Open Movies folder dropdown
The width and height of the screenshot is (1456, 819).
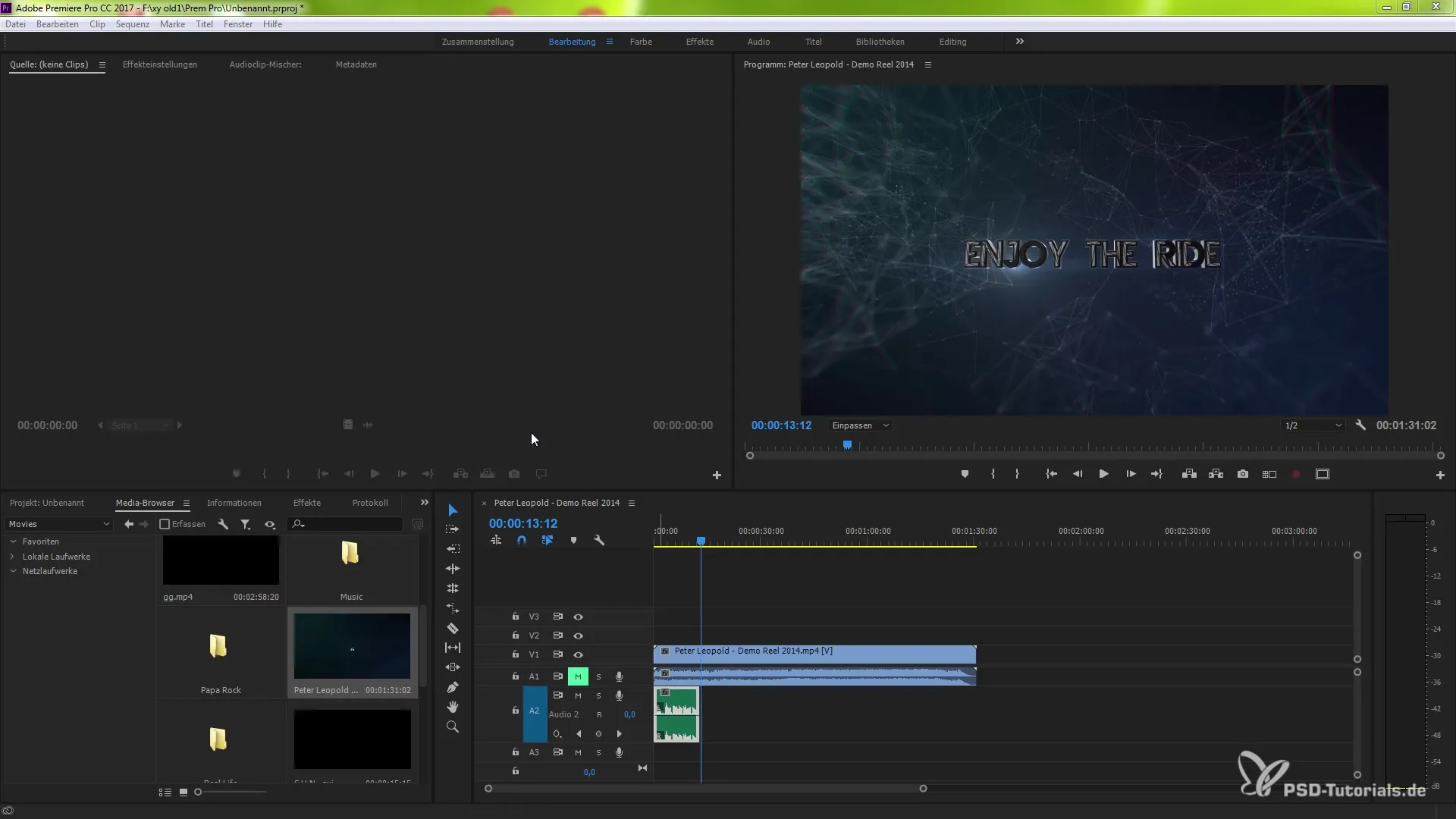point(59,524)
